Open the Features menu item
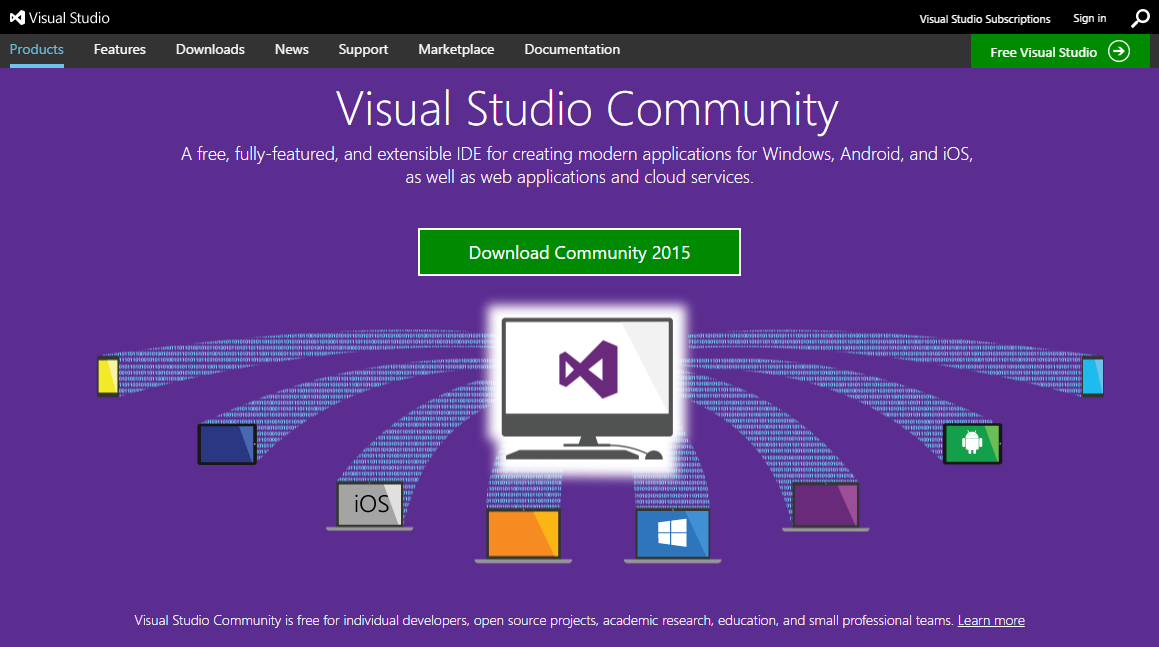The width and height of the screenshot is (1159, 647). point(120,50)
